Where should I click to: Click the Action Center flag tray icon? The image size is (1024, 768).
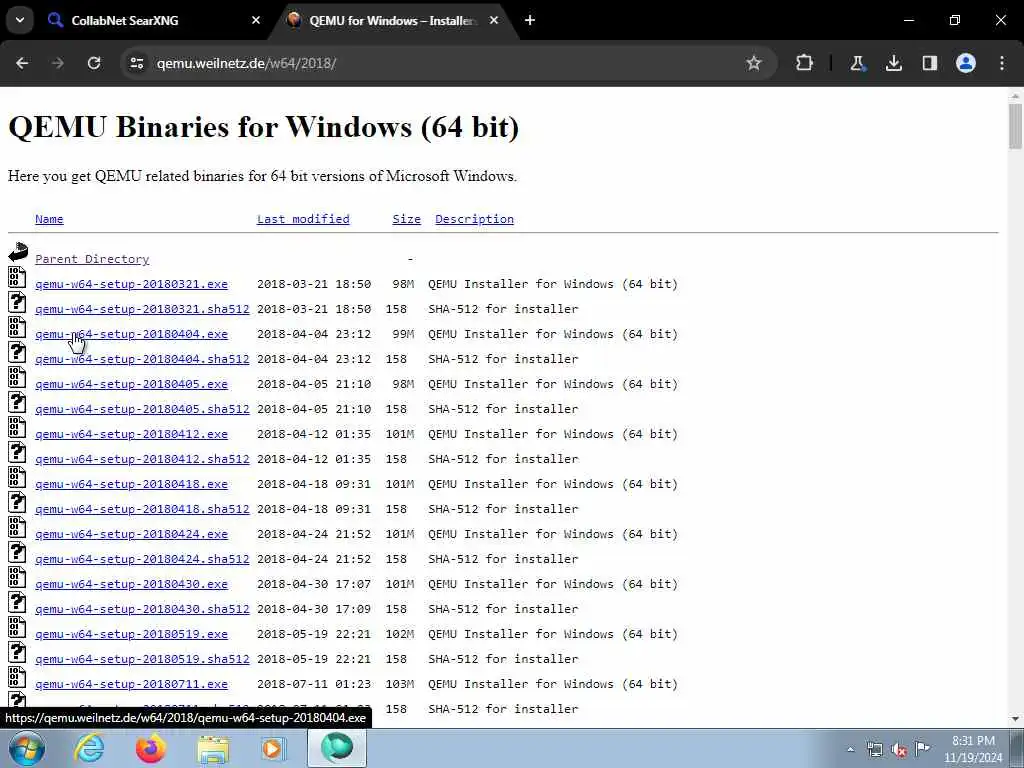pos(922,748)
